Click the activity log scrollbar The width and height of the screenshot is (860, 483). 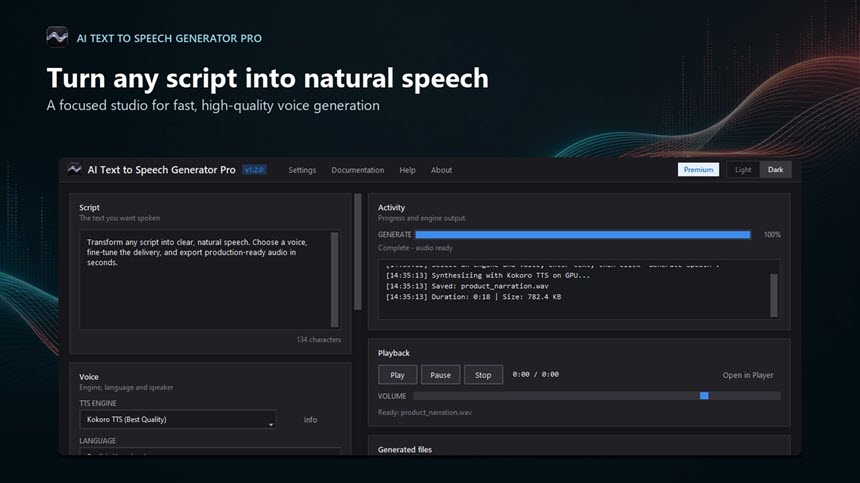pyautogui.click(x=774, y=295)
